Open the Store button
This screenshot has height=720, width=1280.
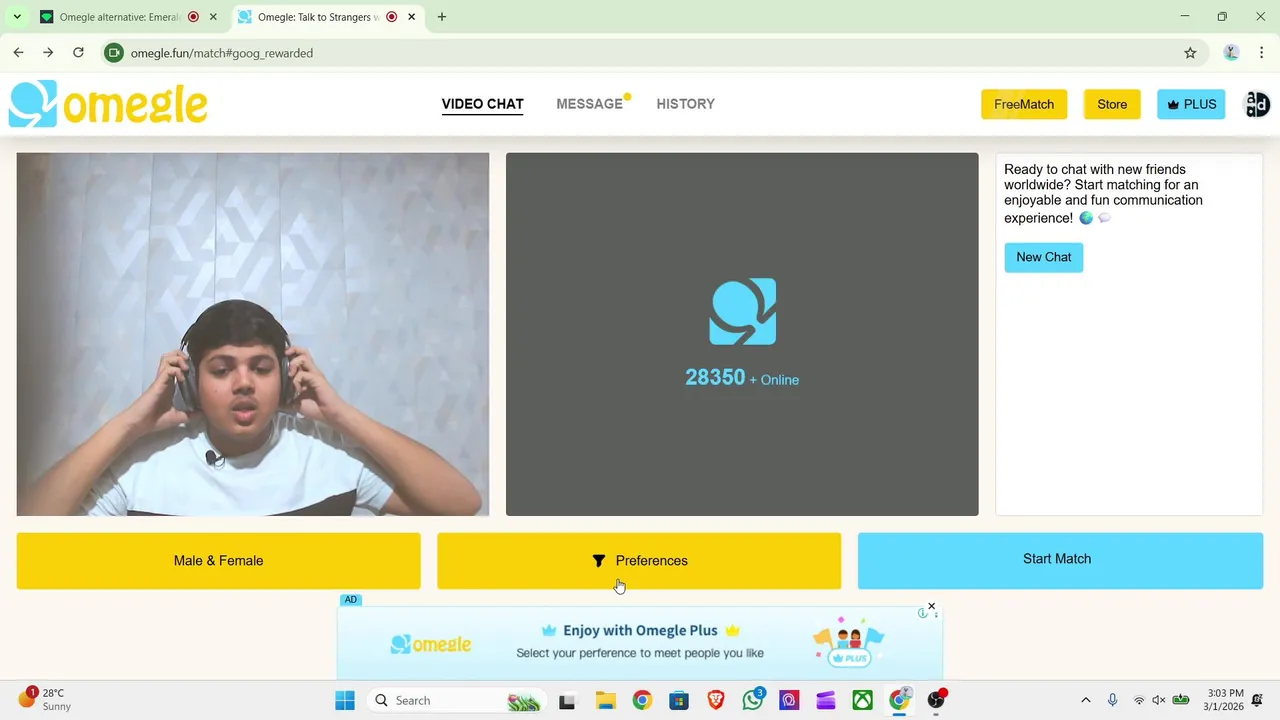tap(1112, 104)
